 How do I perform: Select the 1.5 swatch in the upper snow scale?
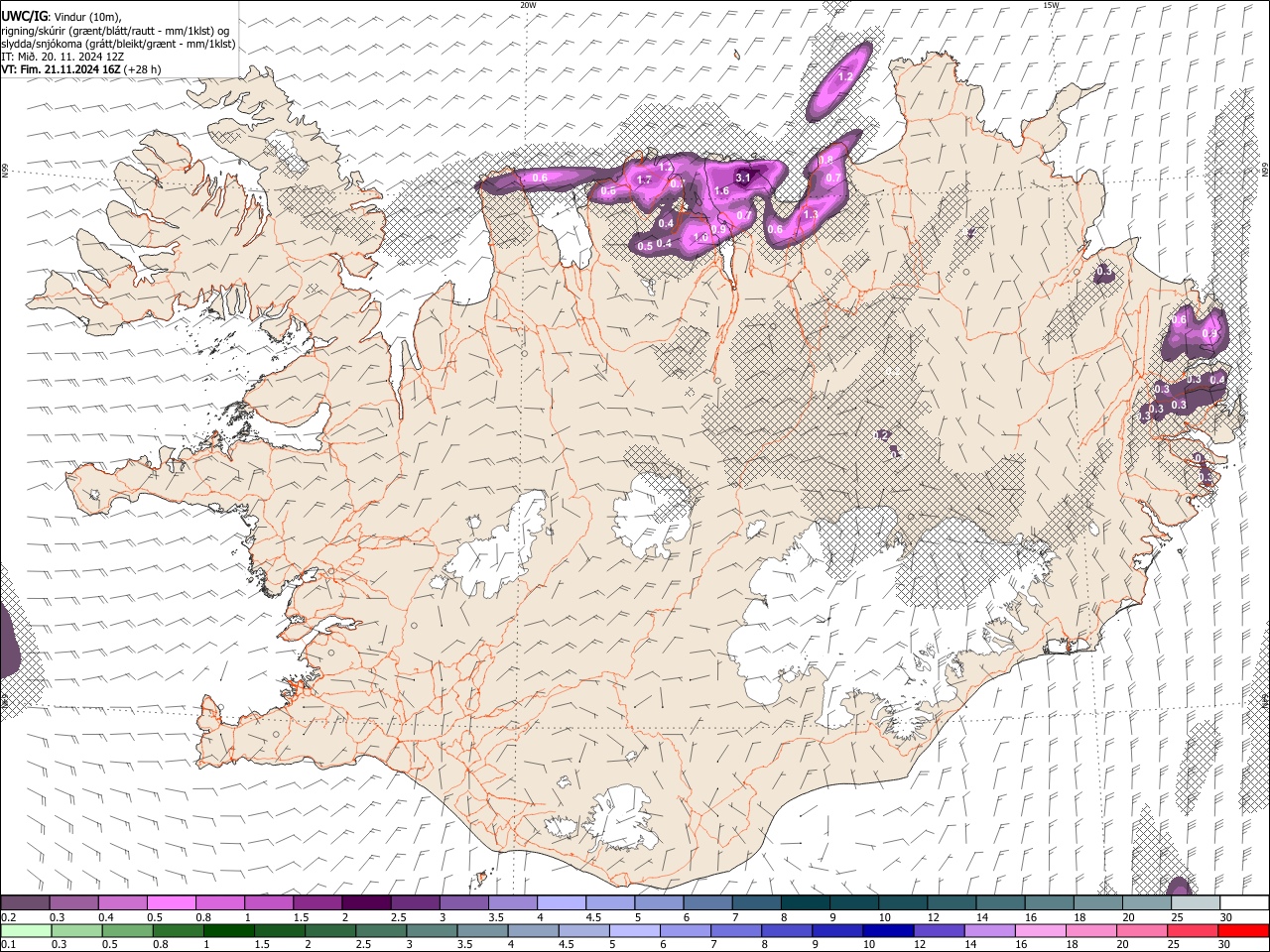pyautogui.click(x=317, y=902)
